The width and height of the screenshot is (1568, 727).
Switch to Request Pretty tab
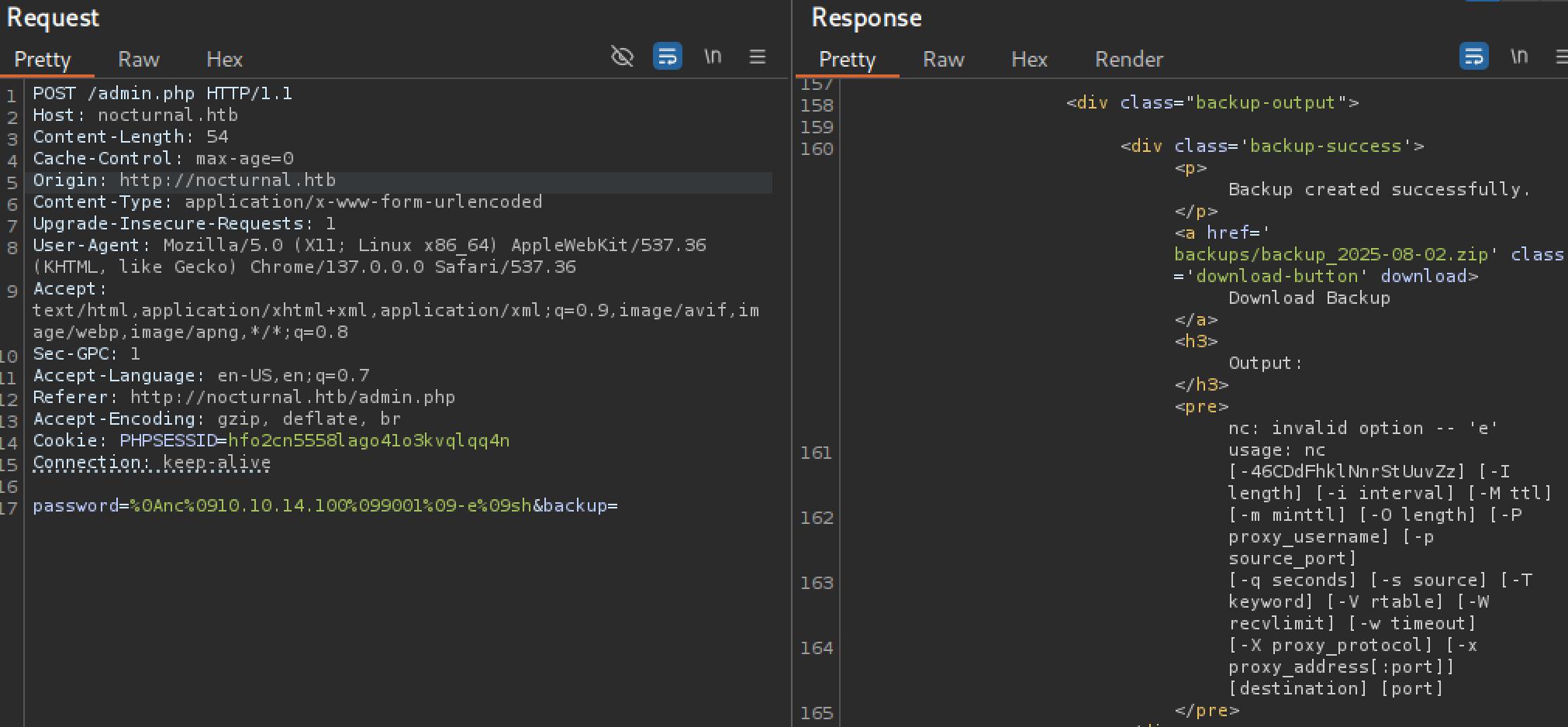(x=43, y=60)
